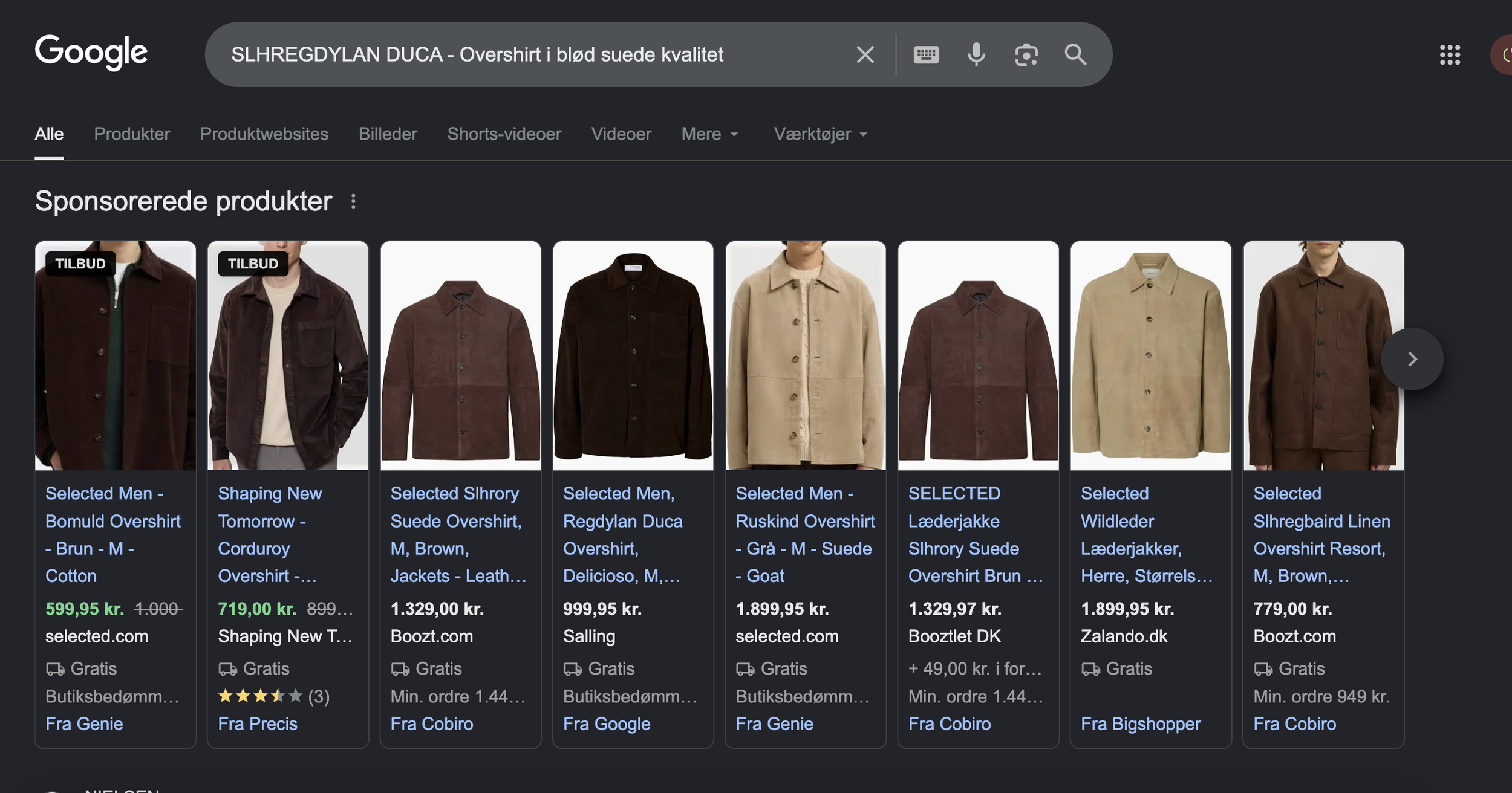Click the Booztlet DK Læderjakke image

pos(979,356)
